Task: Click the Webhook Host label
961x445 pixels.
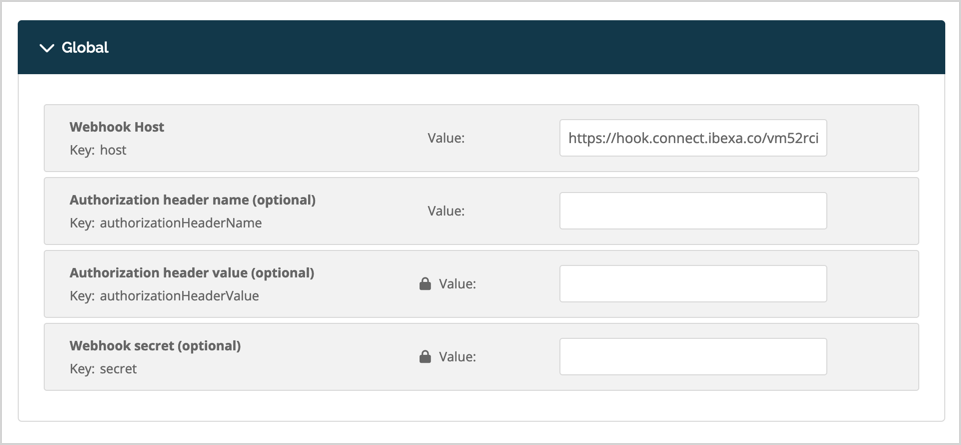Action: click(x=117, y=127)
